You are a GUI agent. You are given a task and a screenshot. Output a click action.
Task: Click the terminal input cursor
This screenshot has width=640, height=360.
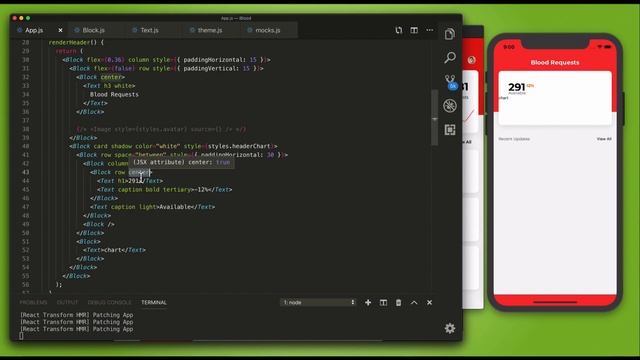point(21,336)
